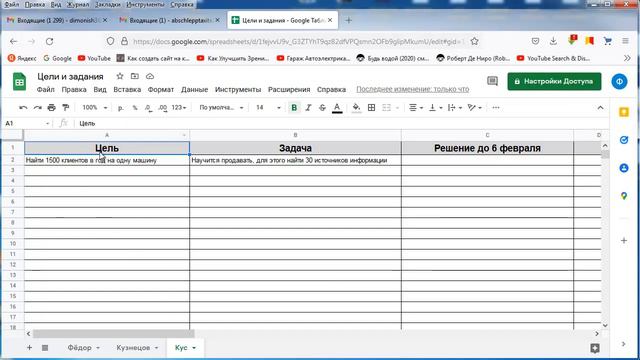Viewport: 640px width, 360px height.
Task: Click Настройки Доступа share button
Action: 554,81
